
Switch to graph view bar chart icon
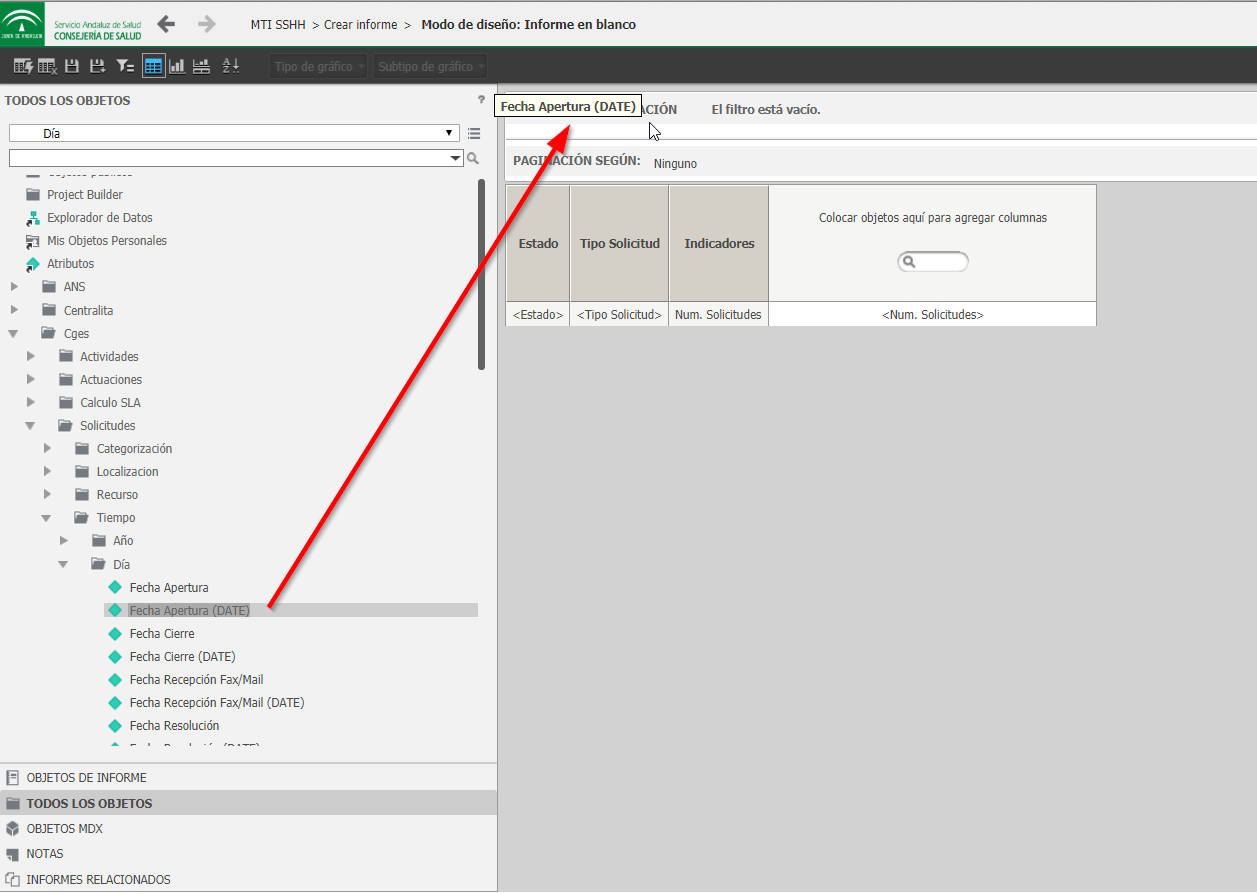click(x=177, y=66)
